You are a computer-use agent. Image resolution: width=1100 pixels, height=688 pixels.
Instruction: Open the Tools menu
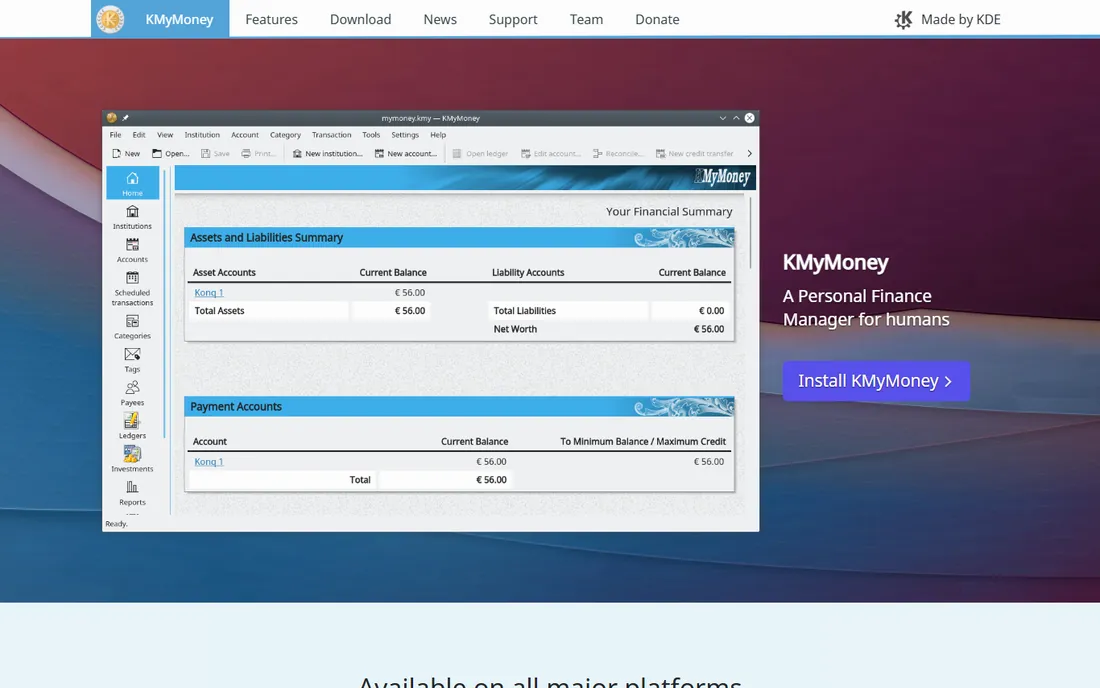(x=371, y=135)
